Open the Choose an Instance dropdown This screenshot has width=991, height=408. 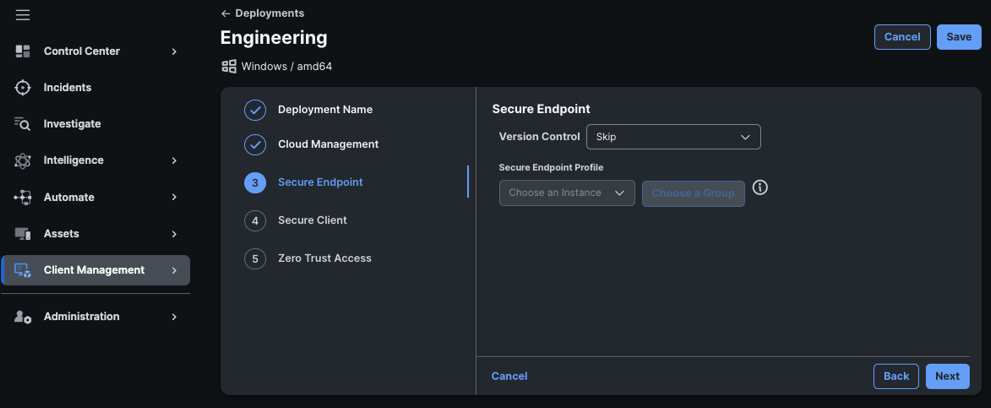coord(567,193)
